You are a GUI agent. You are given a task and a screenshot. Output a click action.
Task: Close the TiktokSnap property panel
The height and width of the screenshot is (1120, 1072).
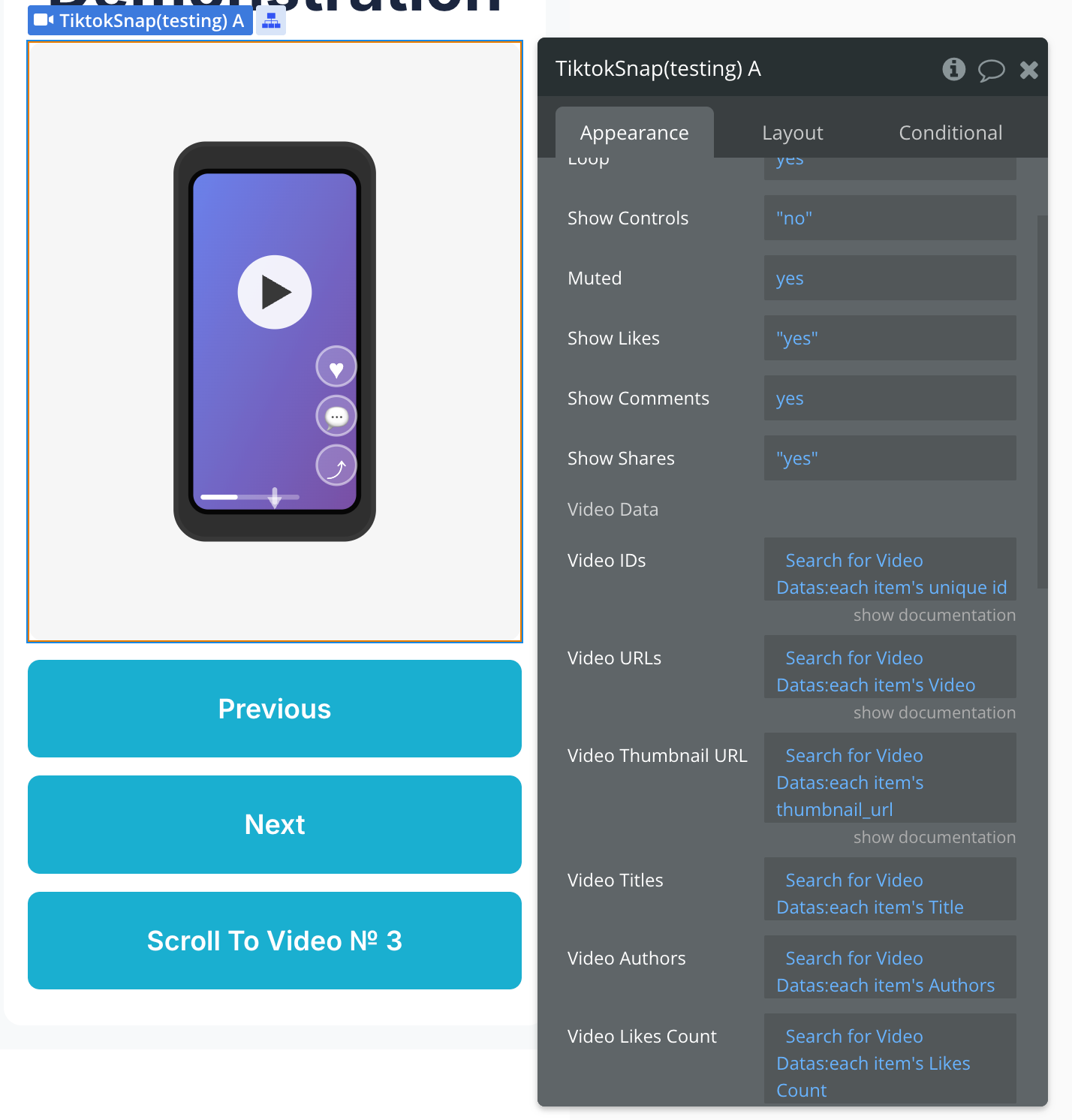(x=1028, y=70)
